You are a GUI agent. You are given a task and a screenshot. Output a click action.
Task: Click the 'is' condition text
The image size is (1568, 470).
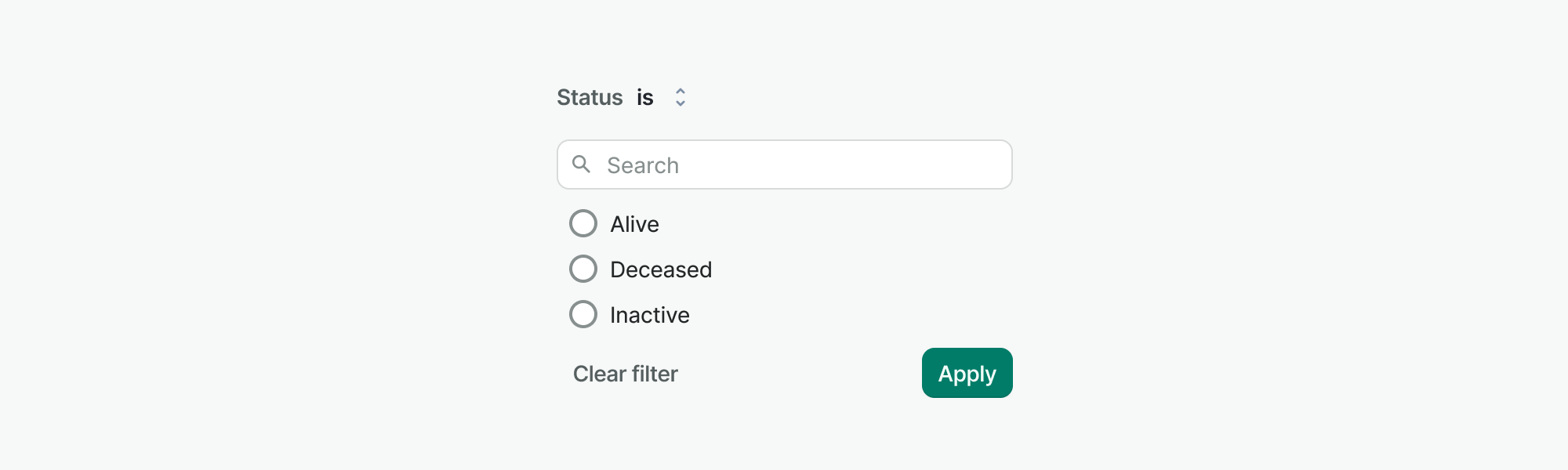645,97
